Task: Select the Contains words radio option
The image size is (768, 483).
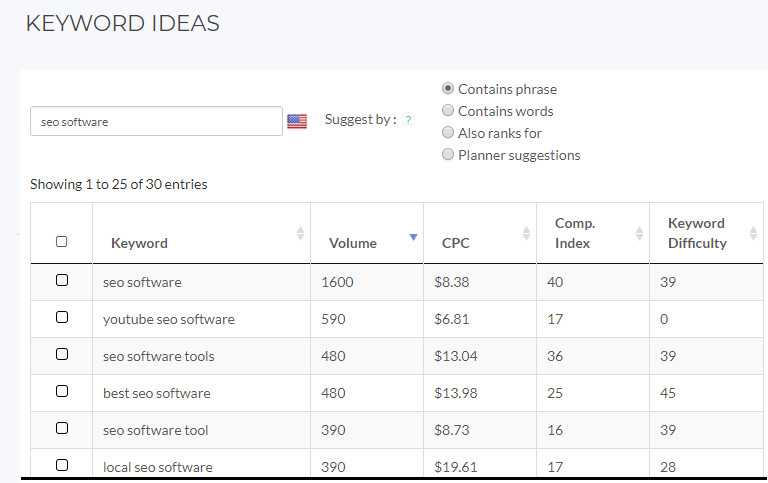Action: (x=448, y=111)
